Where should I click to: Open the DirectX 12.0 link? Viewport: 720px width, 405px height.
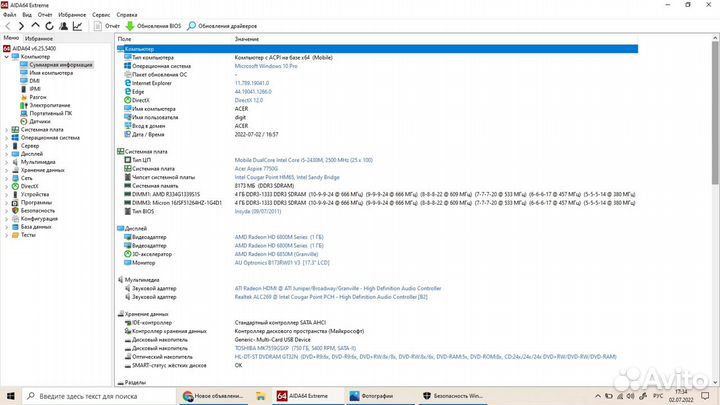(x=248, y=100)
